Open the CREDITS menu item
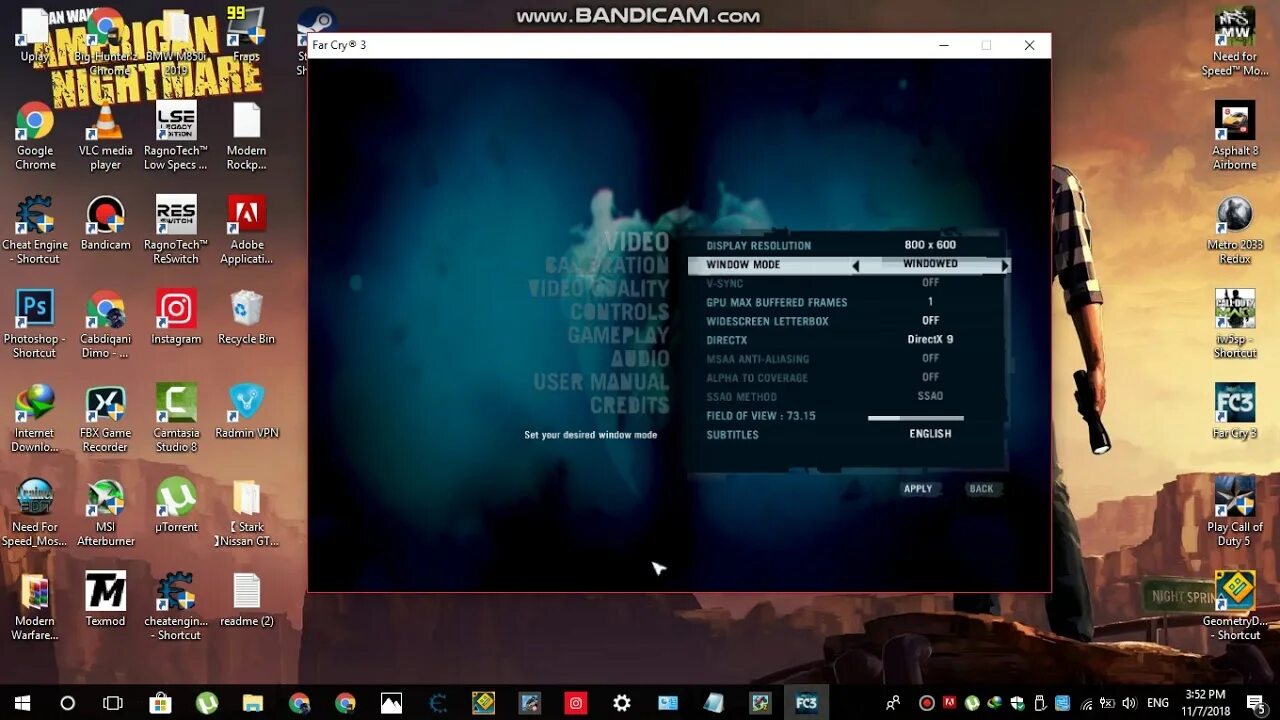The image size is (1280, 720). coord(630,405)
